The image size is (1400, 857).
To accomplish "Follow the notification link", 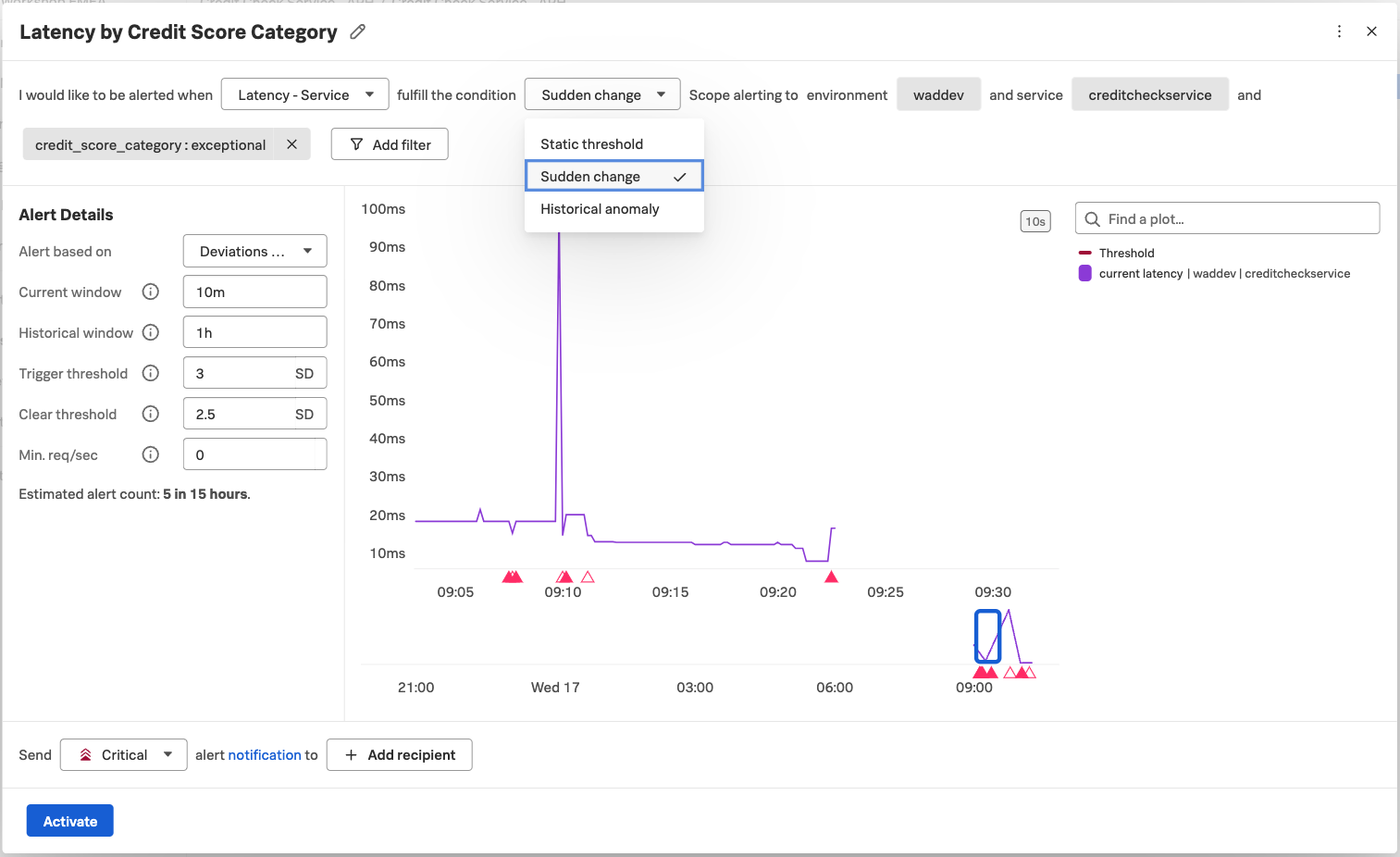I will tap(265, 755).
